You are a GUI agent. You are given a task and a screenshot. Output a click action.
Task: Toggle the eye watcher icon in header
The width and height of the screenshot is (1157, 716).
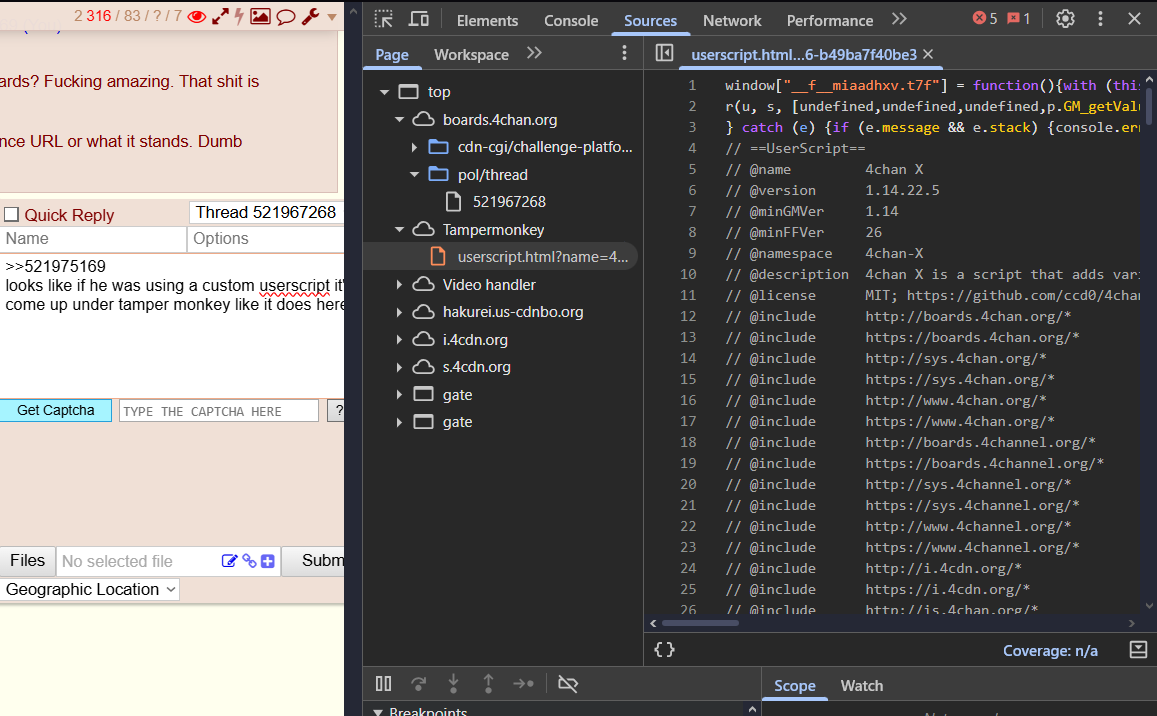197,16
